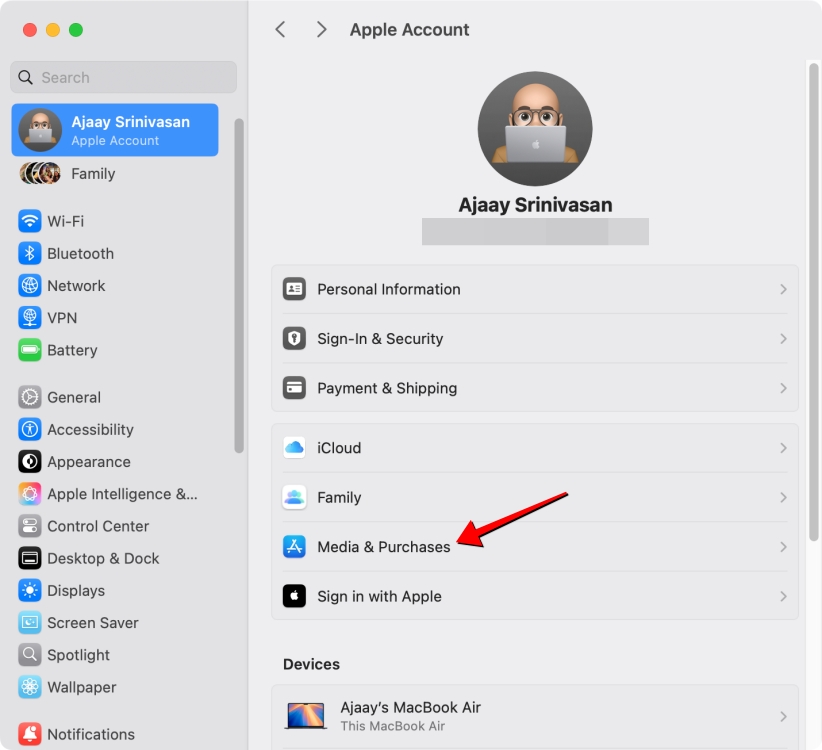Click the iCloud cloud icon
Image resolution: width=822 pixels, height=750 pixels.
pyautogui.click(x=294, y=448)
